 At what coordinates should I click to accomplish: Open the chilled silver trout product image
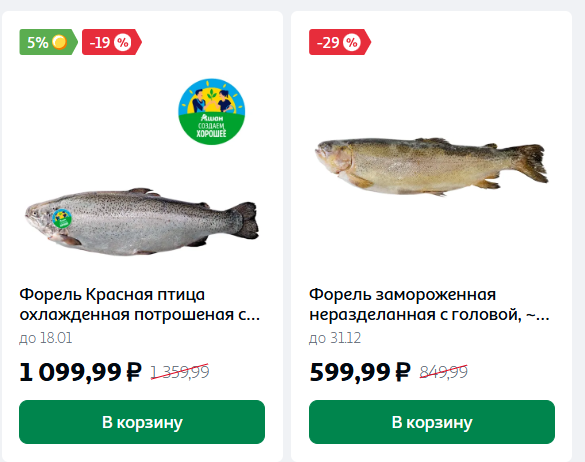tap(142, 222)
